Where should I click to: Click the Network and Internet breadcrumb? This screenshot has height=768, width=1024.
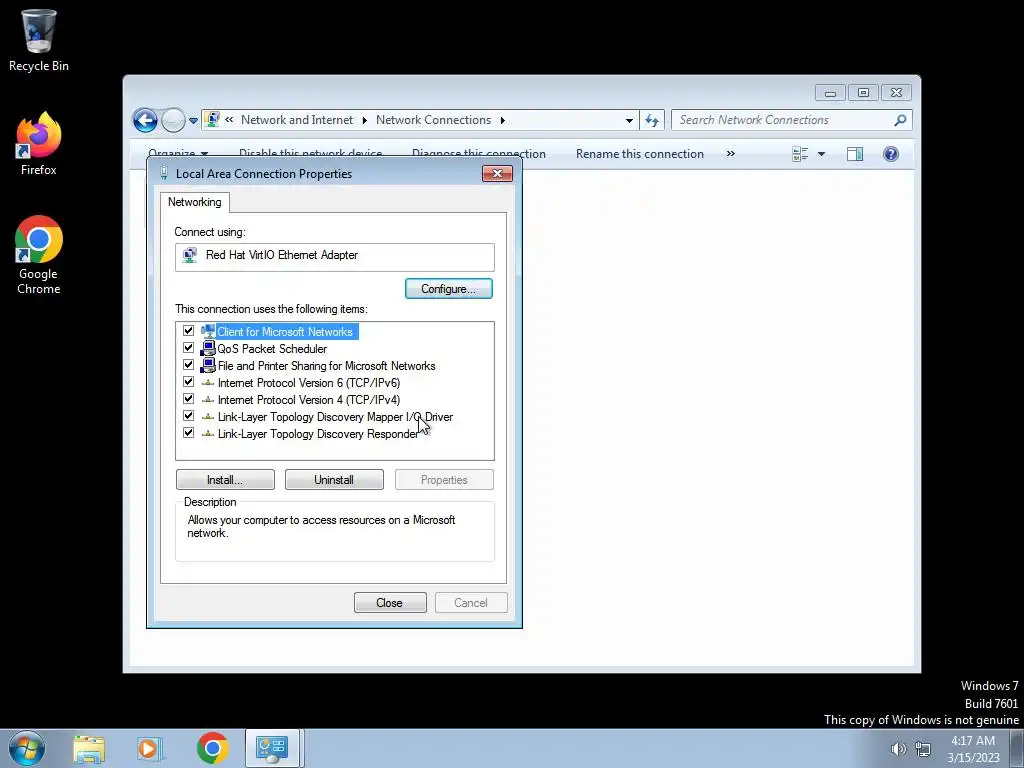click(x=296, y=120)
